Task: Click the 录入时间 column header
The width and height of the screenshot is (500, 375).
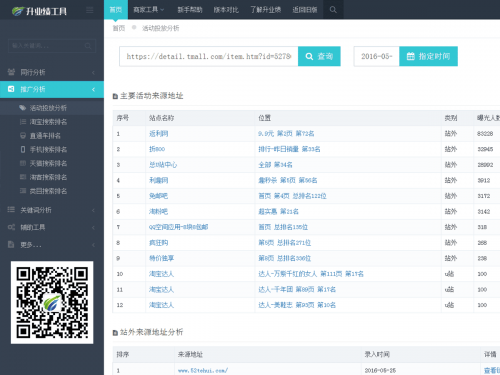Action: 377,354
